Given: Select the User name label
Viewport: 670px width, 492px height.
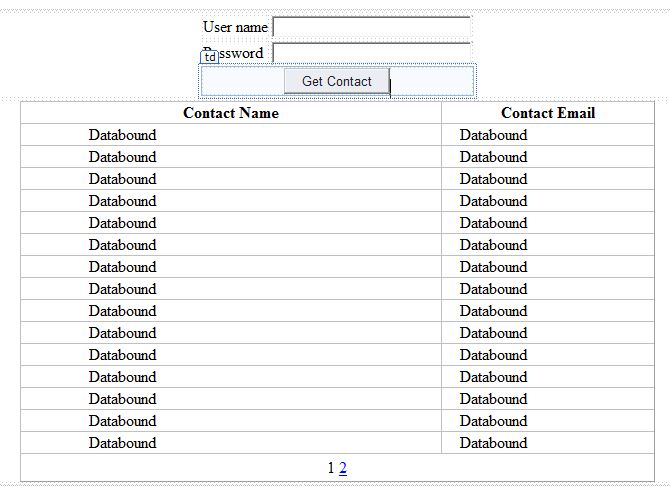Looking at the screenshot, I should click(x=235, y=27).
